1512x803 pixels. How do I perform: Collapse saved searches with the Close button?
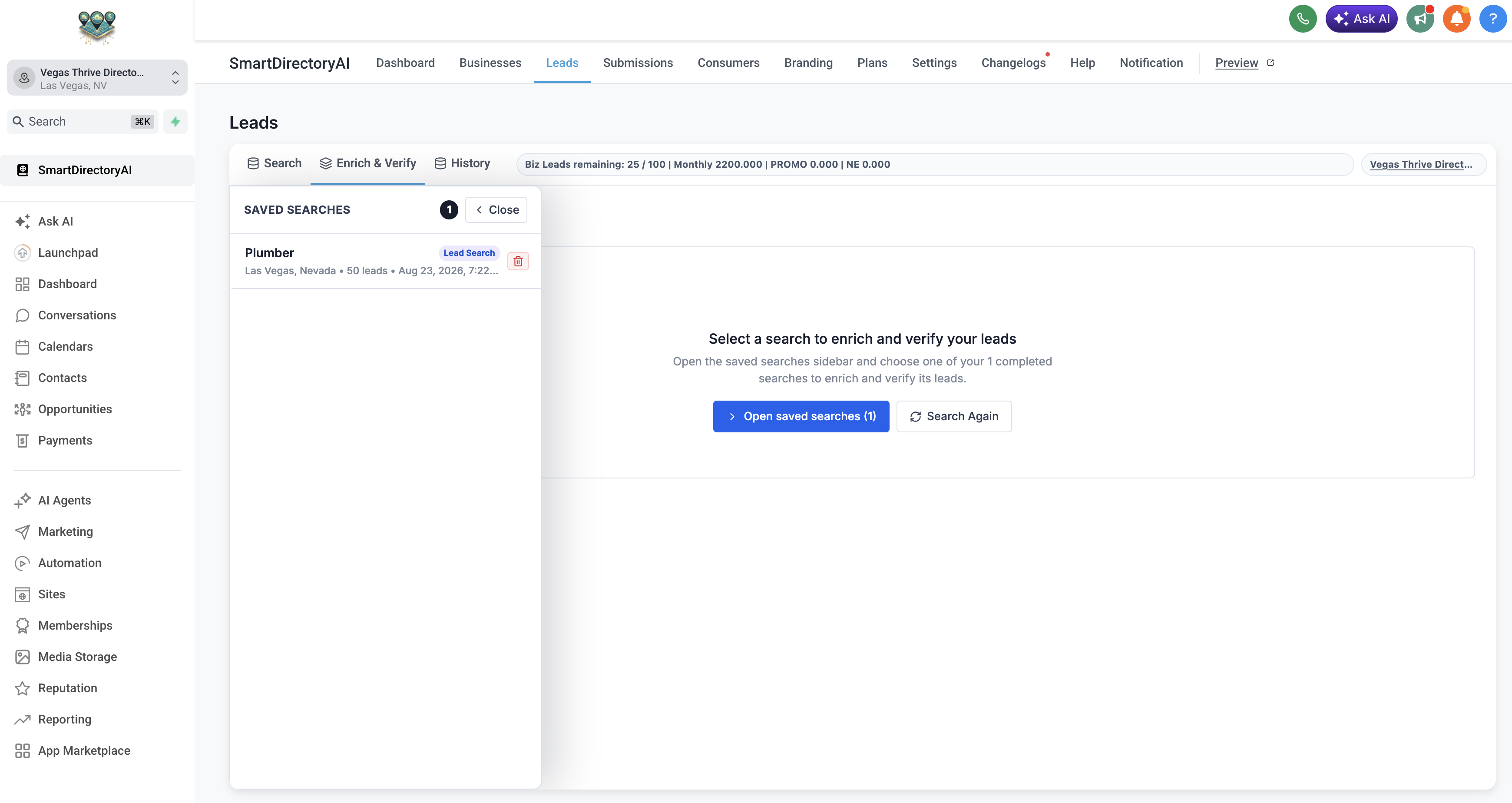pos(496,209)
